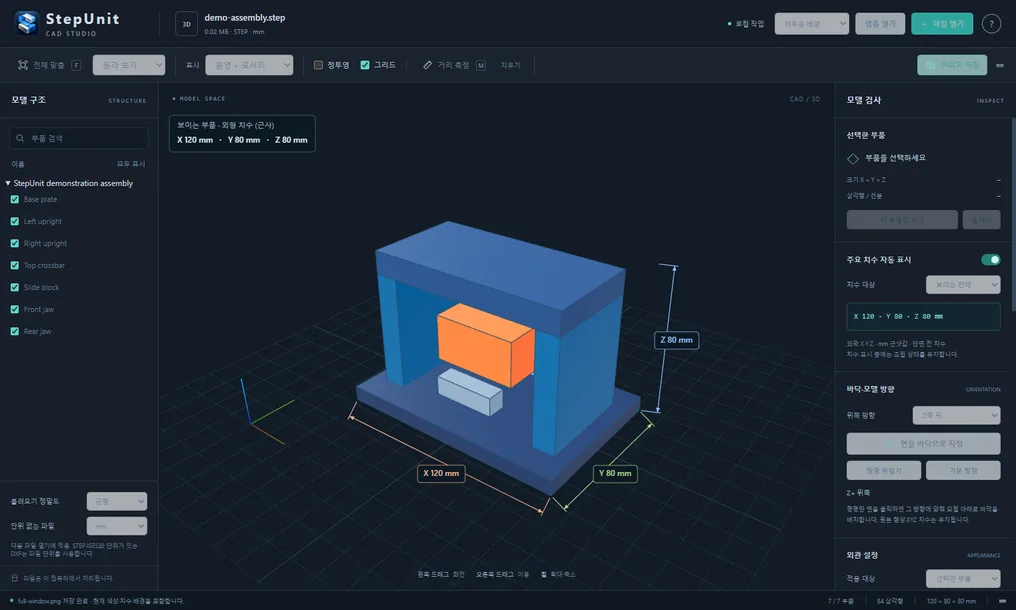Open the view angle dropdown (등각 보기)
The width and height of the screenshot is (1016, 610).
click(129, 65)
